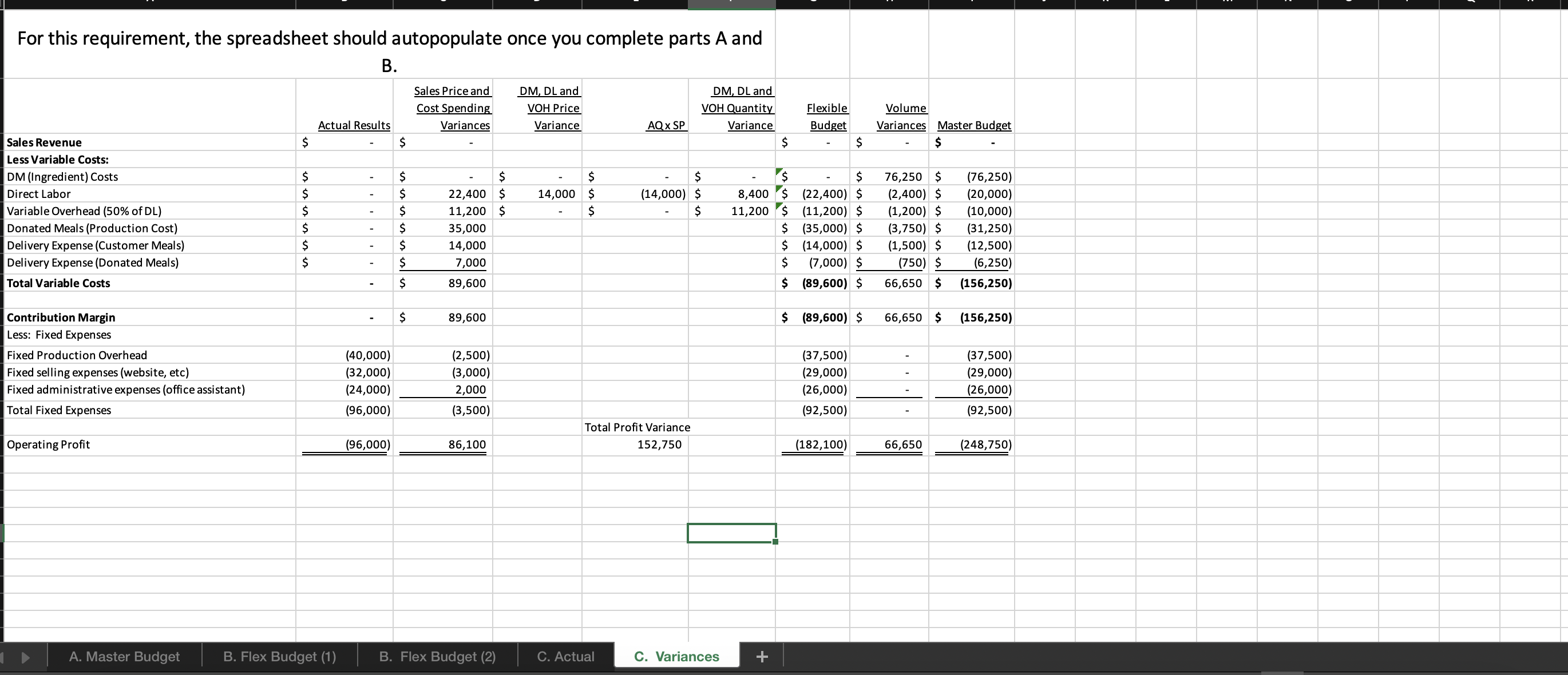This screenshot has height=675, width=1568.
Task: Select the Actual Results column heading cell
Action: pos(354,125)
